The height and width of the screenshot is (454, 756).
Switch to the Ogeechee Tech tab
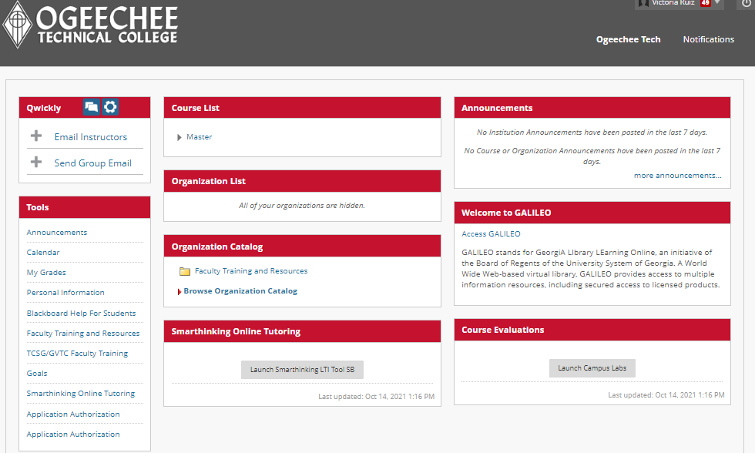point(628,40)
